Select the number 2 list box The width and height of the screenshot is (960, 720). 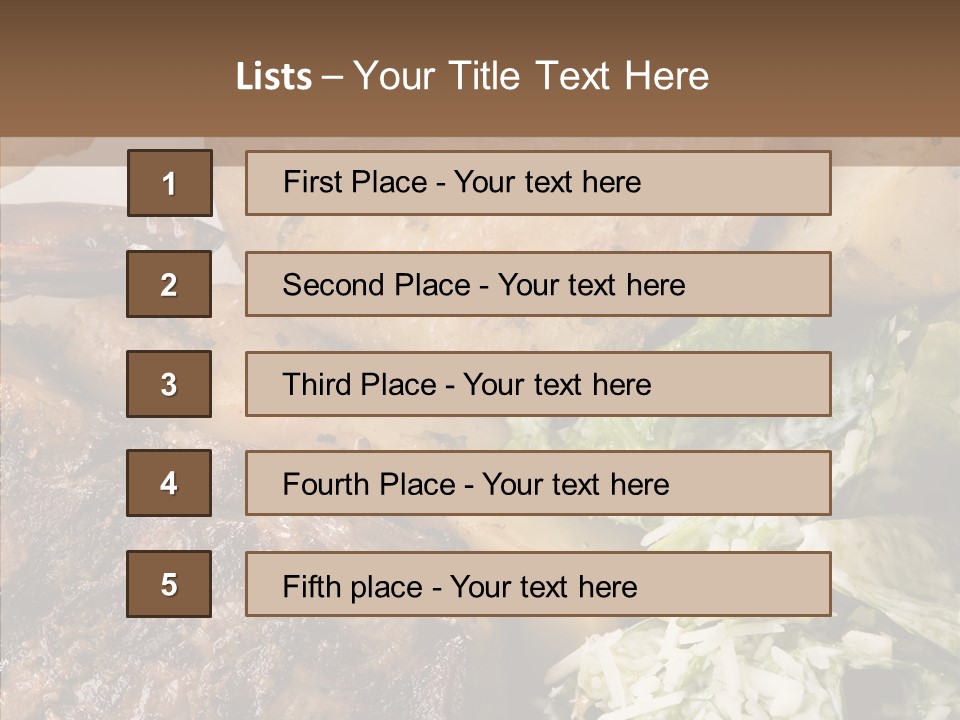click(169, 284)
